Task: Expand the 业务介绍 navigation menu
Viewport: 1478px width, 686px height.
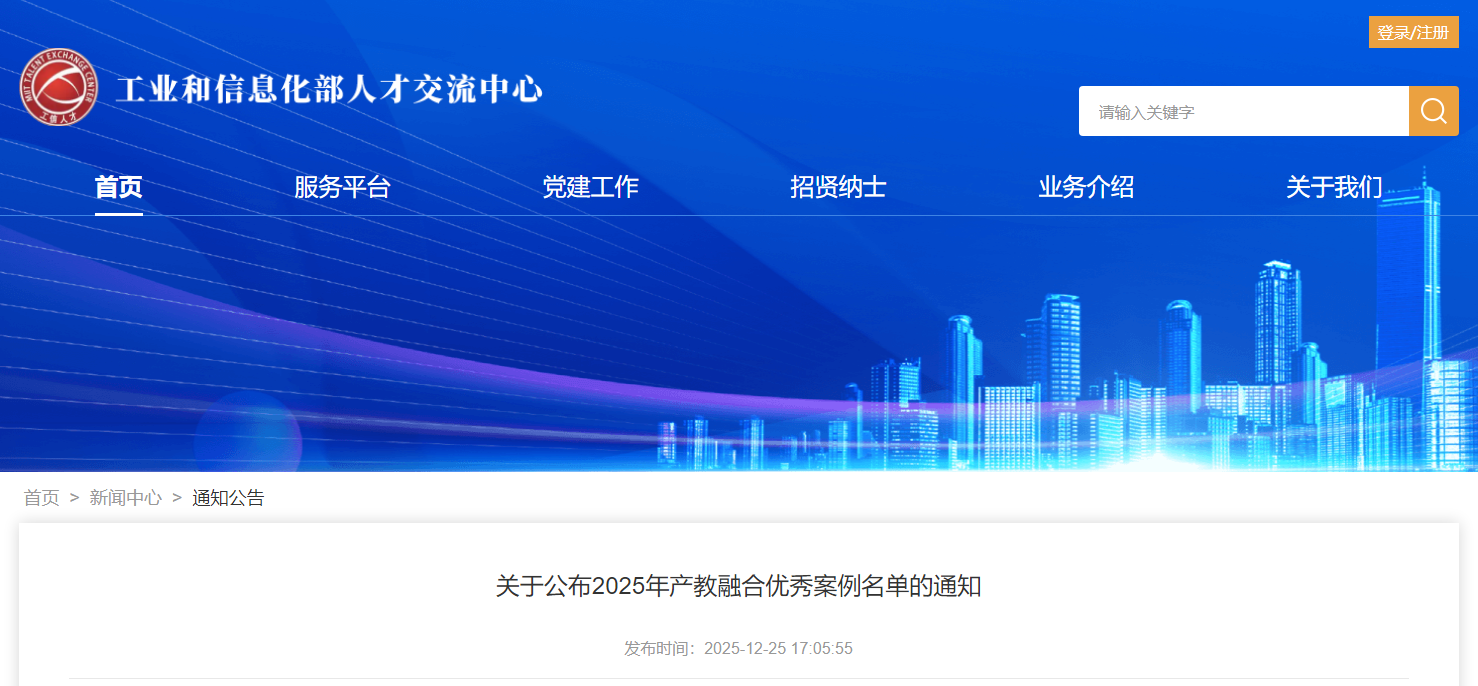Action: coord(1086,187)
